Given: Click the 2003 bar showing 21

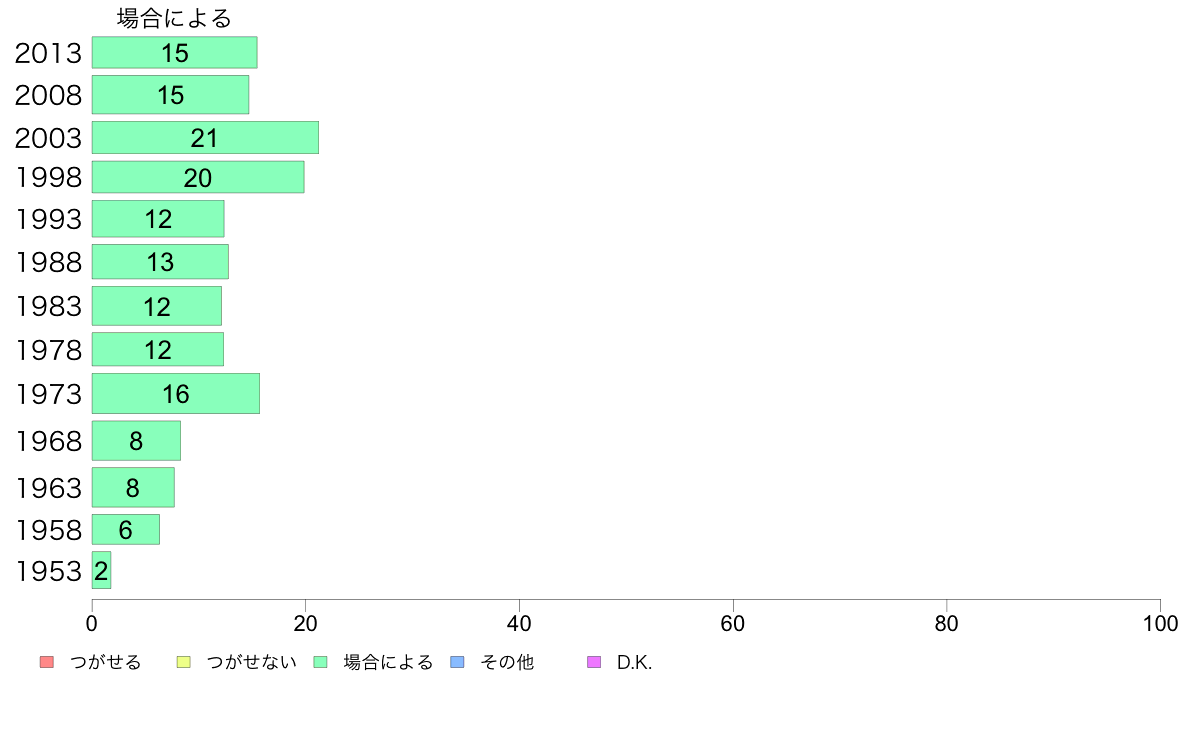Looking at the screenshot, I should [x=205, y=137].
